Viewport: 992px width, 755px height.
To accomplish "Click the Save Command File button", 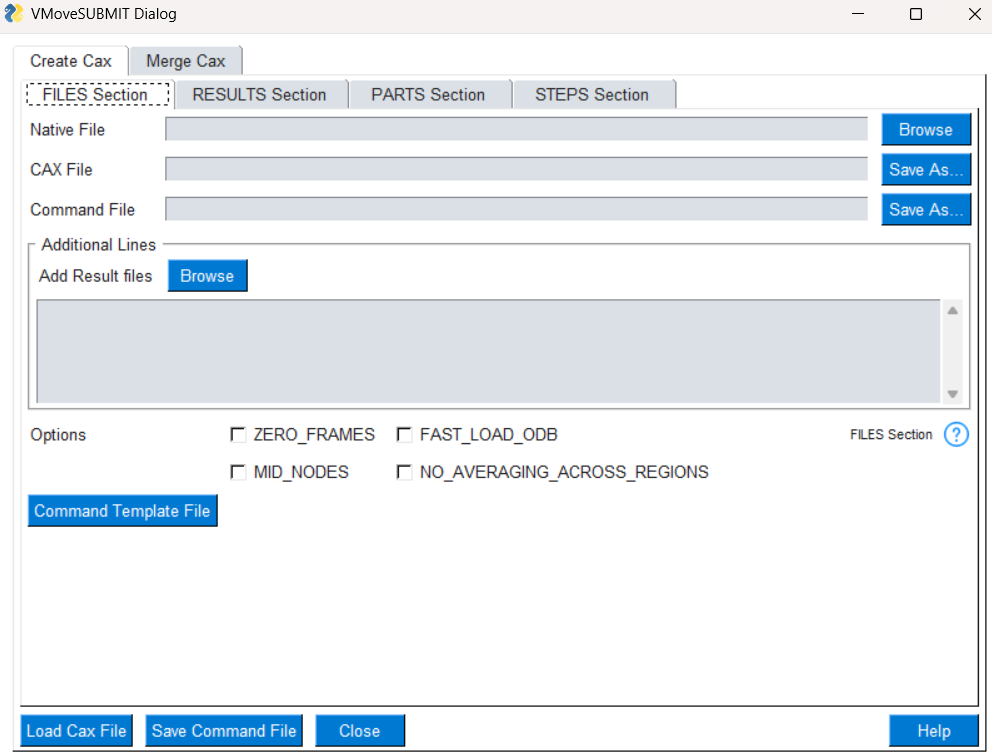I will 223,730.
